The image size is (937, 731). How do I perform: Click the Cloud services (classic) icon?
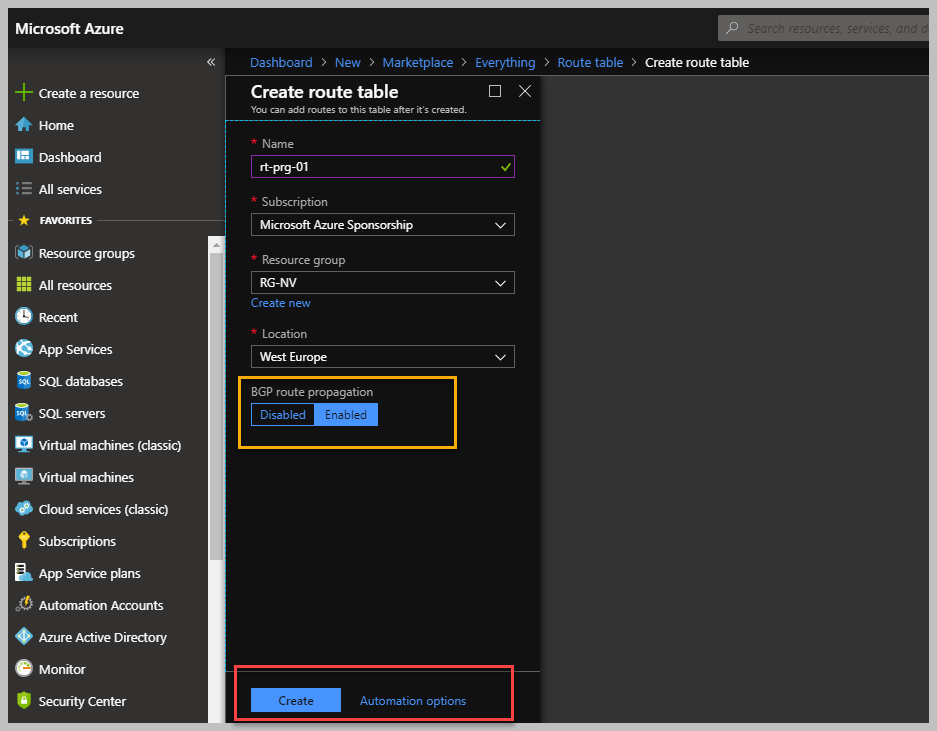coord(24,509)
